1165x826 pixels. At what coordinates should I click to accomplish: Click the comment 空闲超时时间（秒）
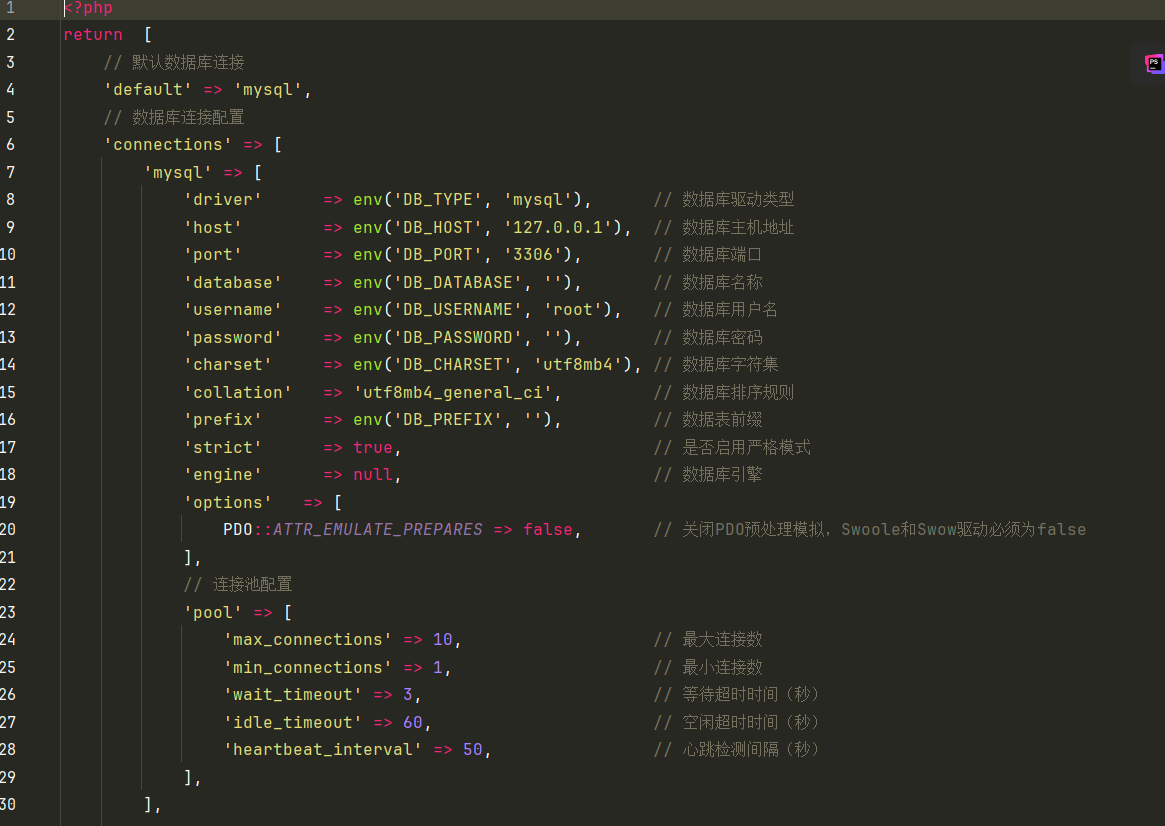click(736, 722)
